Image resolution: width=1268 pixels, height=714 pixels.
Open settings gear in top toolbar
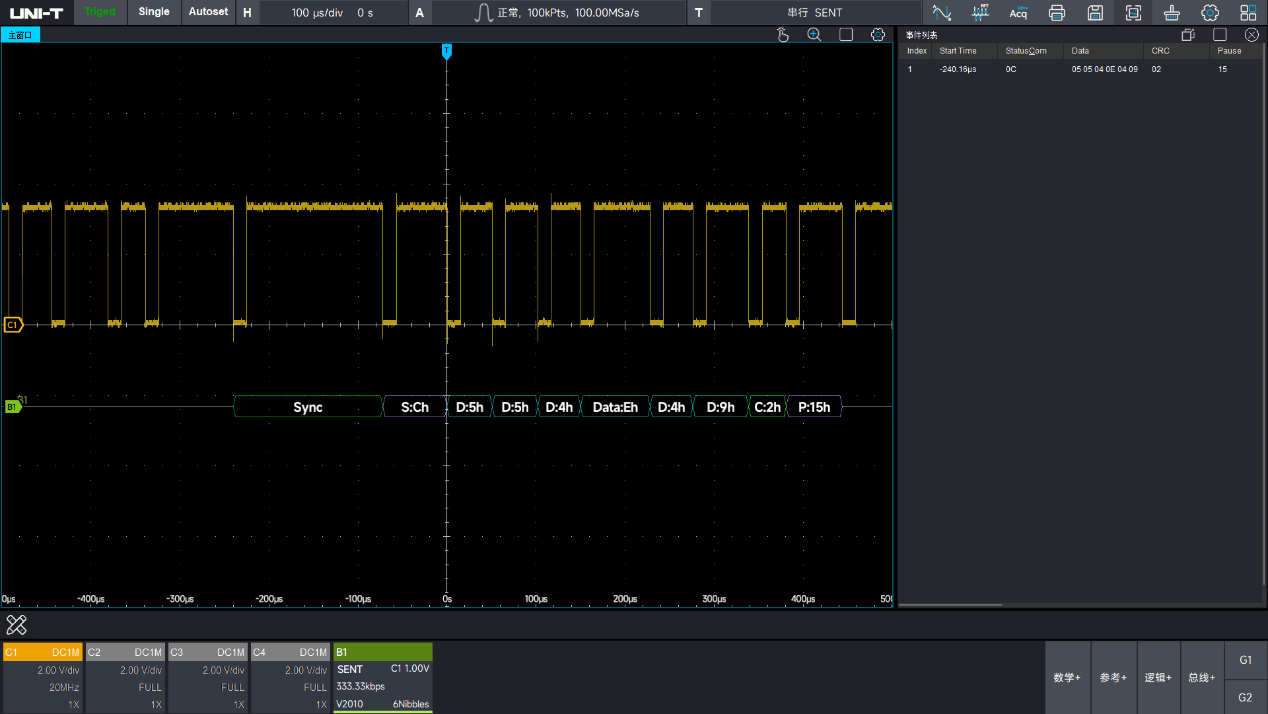click(1210, 13)
